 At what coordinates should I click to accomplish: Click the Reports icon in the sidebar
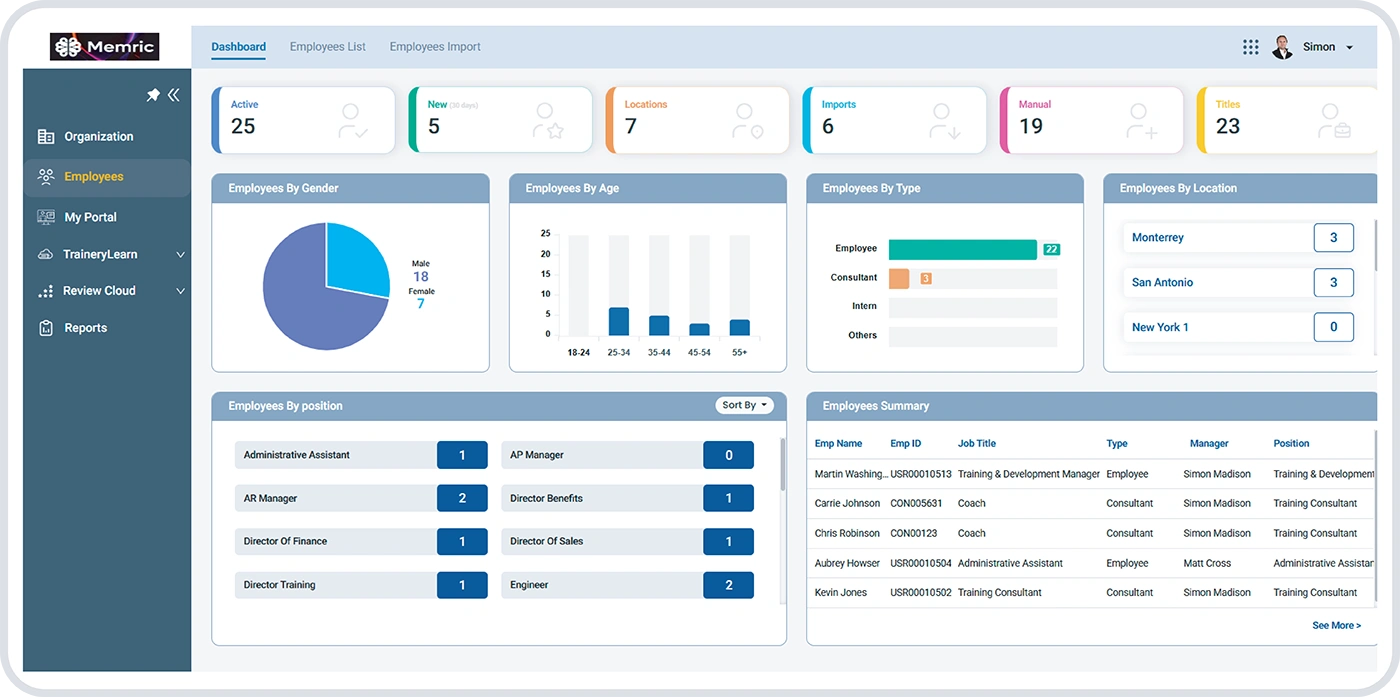[45, 327]
